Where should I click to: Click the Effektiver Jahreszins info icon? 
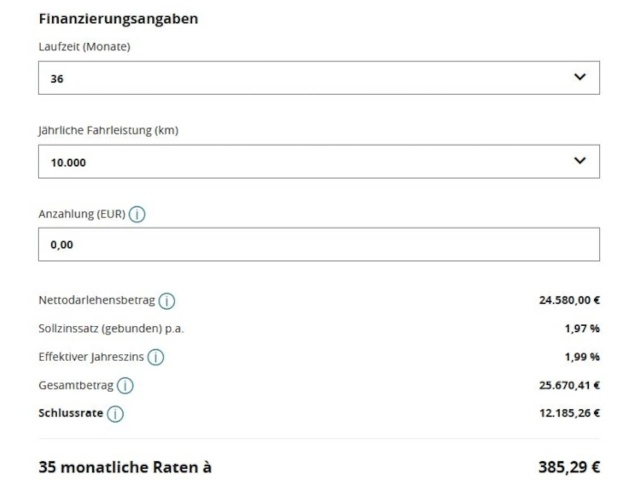(156, 357)
